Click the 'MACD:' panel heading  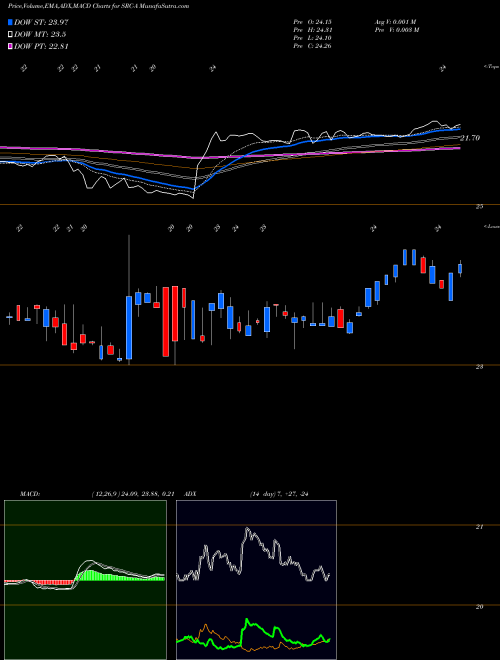tap(29, 494)
